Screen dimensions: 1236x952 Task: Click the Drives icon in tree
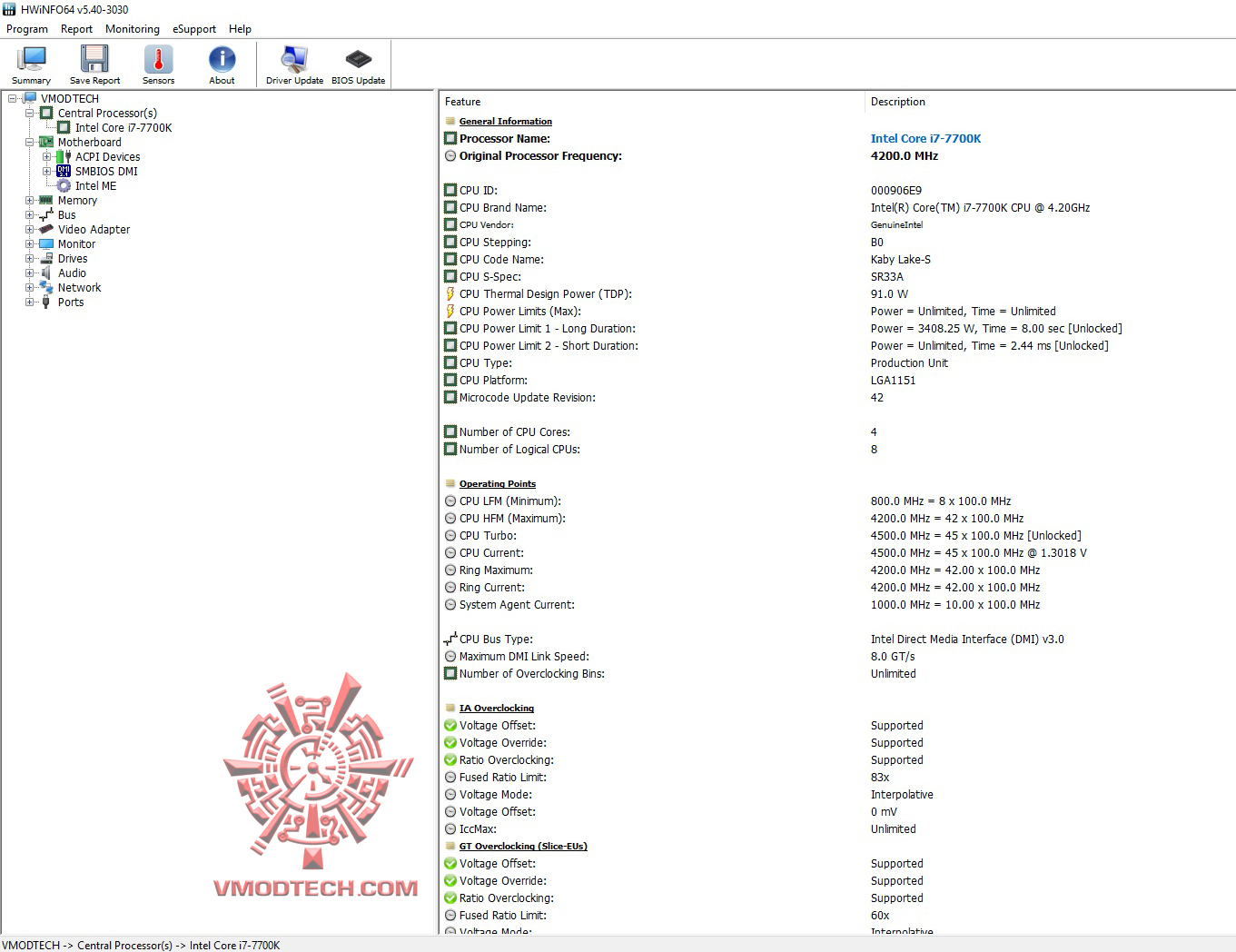46,258
